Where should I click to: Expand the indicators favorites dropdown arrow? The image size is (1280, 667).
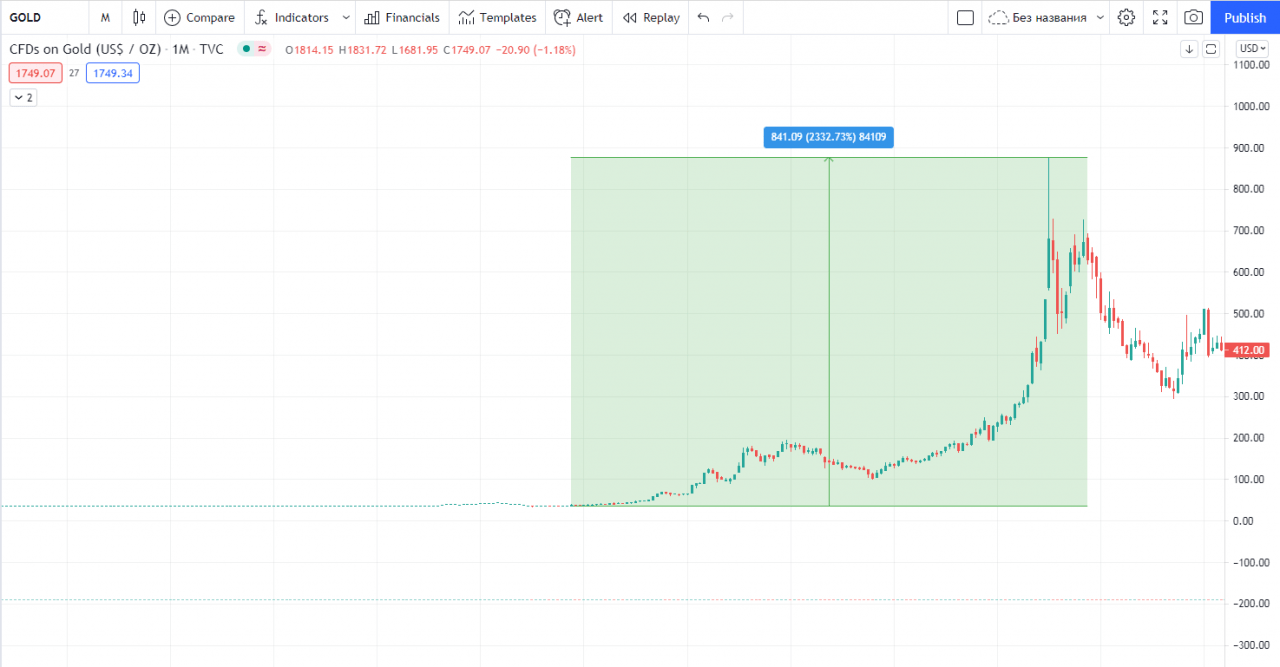[346, 17]
